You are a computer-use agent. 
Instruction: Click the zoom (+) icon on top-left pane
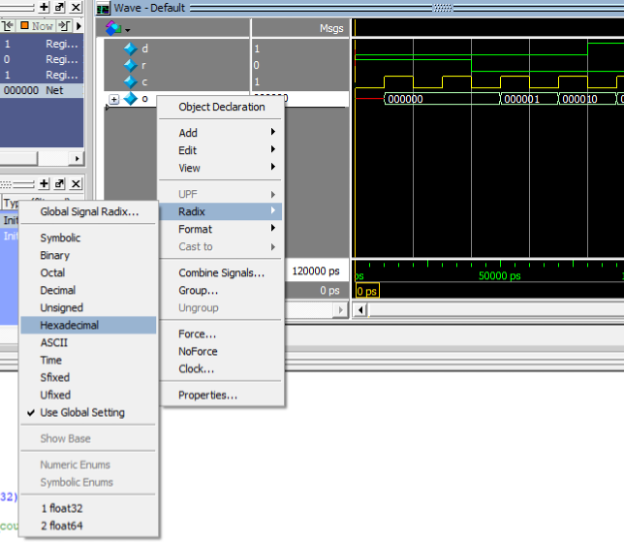point(44,7)
